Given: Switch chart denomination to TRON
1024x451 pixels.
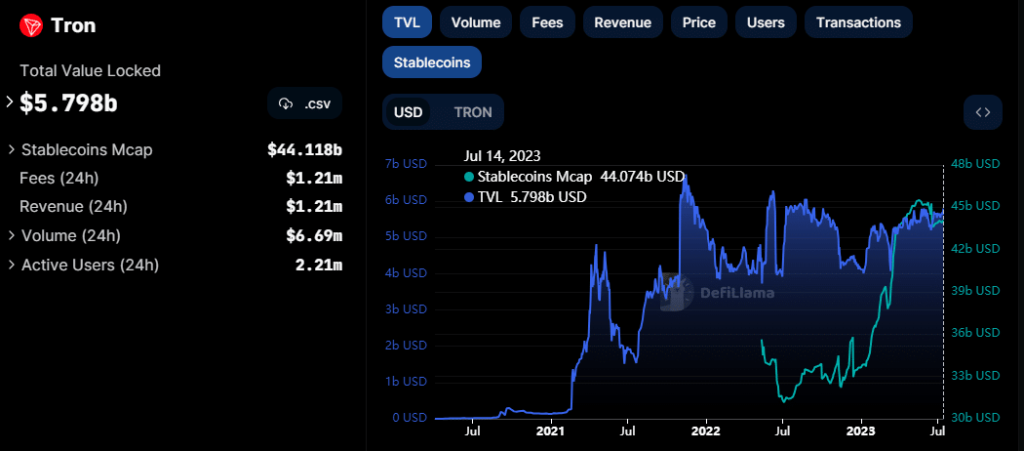Looking at the screenshot, I should point(473,112).
